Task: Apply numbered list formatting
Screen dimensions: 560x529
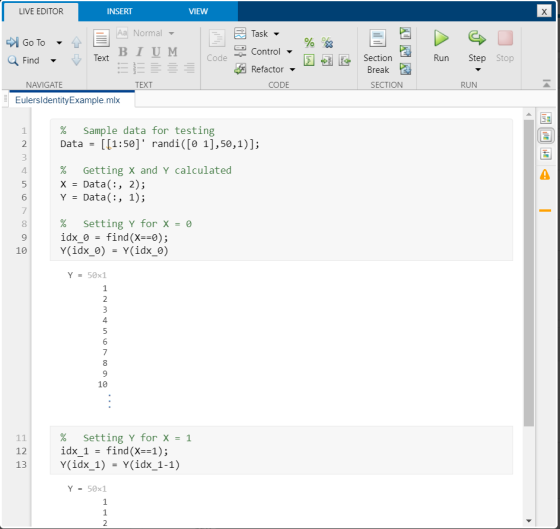Action: click(139, 68)
